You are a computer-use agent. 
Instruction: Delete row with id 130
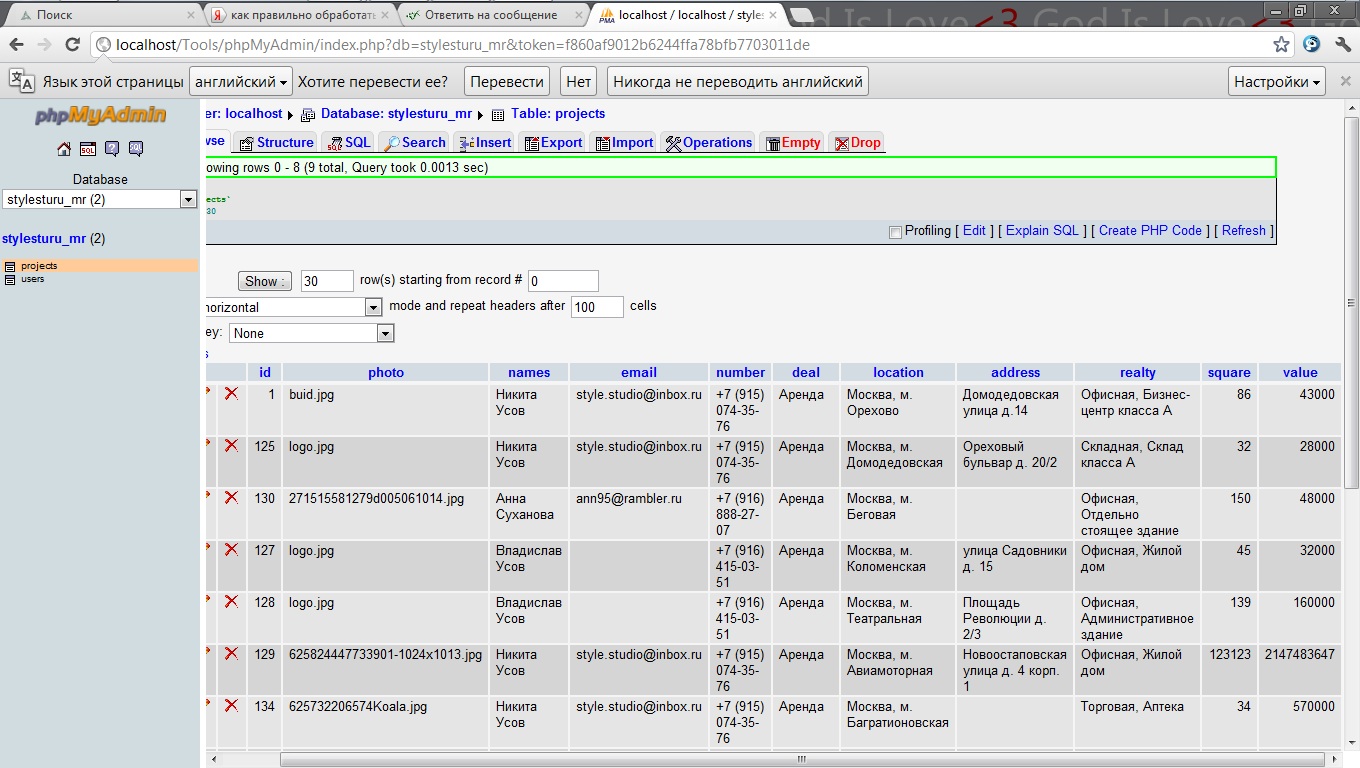coord(231,498)
